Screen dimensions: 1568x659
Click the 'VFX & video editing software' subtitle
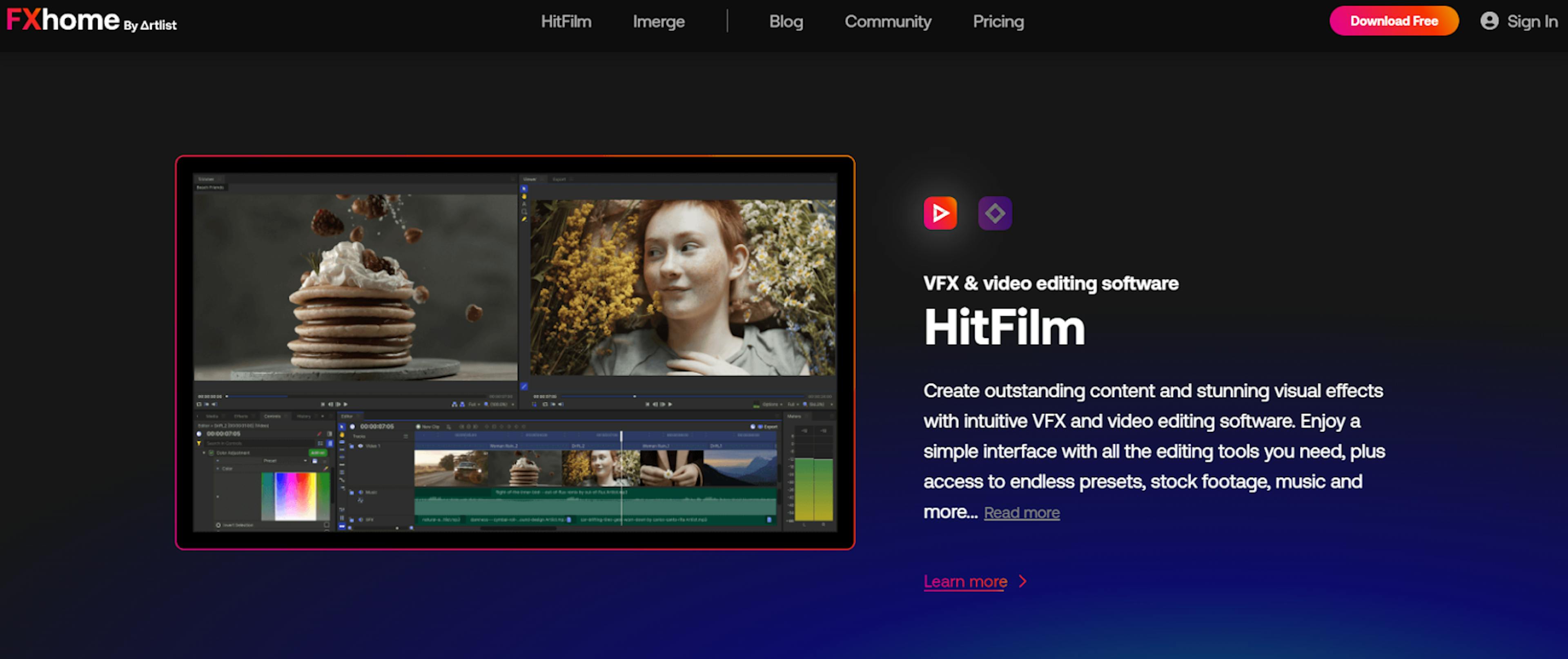coord(1051,283)
